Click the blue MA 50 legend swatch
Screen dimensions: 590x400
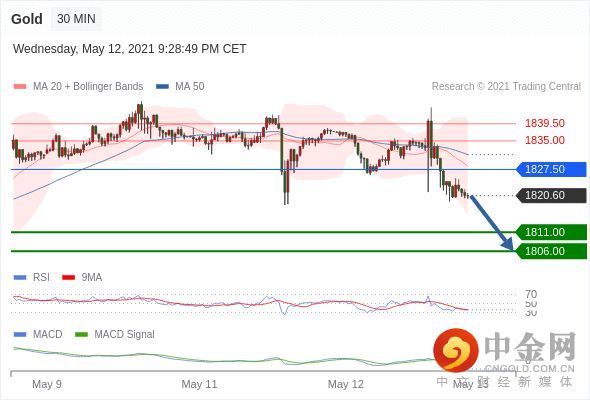point(162,87)
